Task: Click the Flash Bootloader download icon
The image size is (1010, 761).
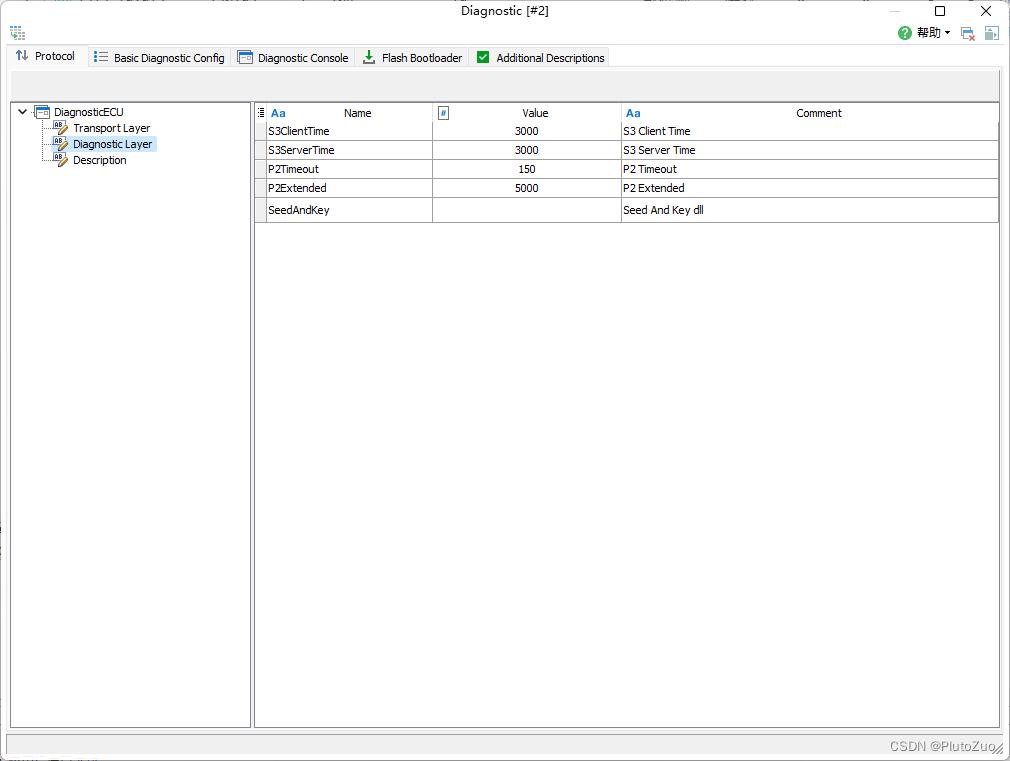Action: coord(368,57)
